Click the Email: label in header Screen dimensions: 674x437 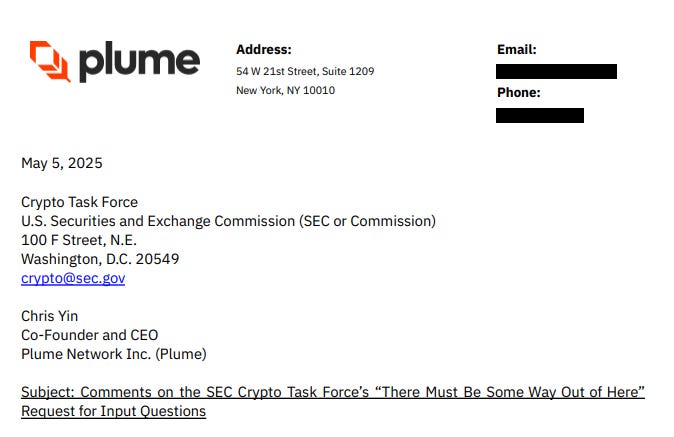[517, 49]
